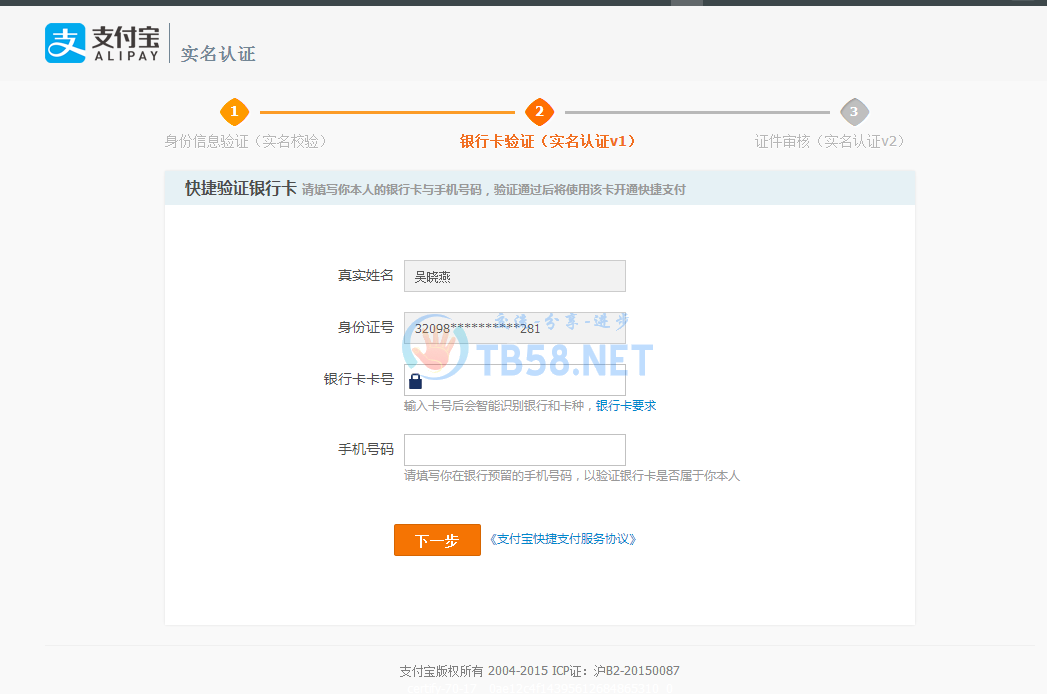Image resolution: width=1047 pixels, height=694 pixels.
Task: Select the 银行卡验证（实名认证v1）step label
Action: (547, 141)
